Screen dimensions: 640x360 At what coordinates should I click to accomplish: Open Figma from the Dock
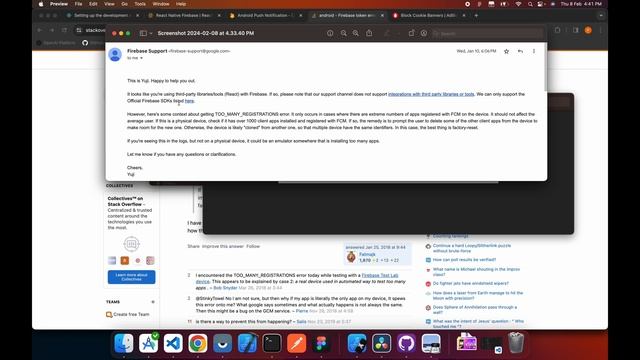click(321, 343)
